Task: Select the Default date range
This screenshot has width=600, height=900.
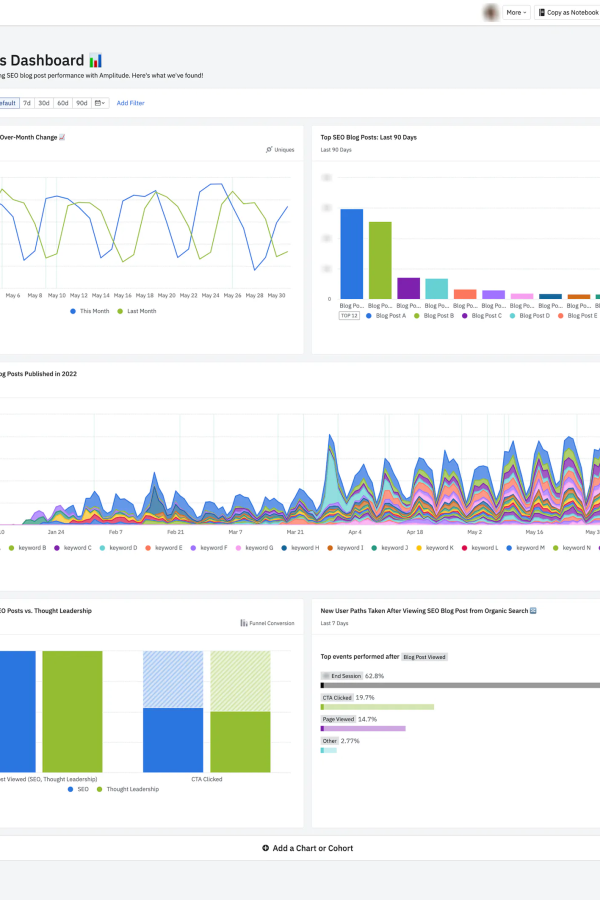Action: point(9,103)
